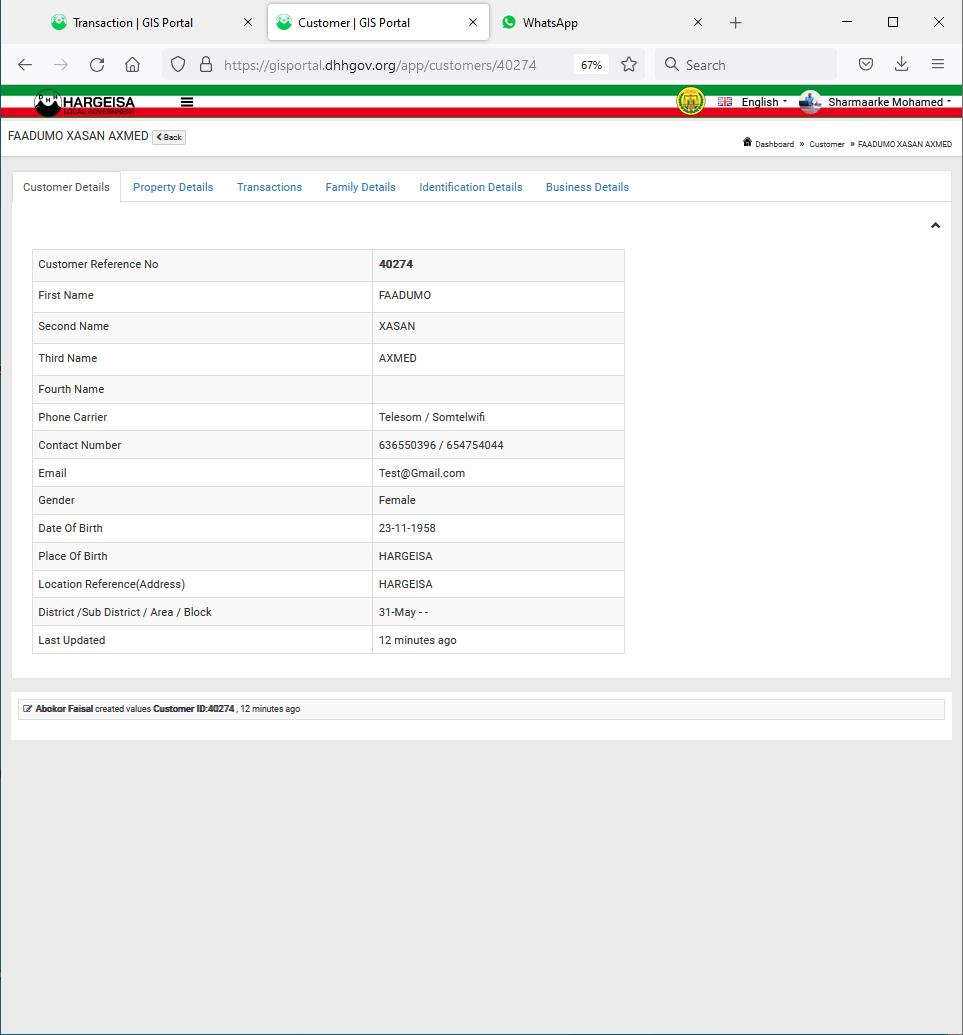The height and width of the screenshot is (1035, 963).
Task: Open Pocket save icon
Action: point(866,65)
